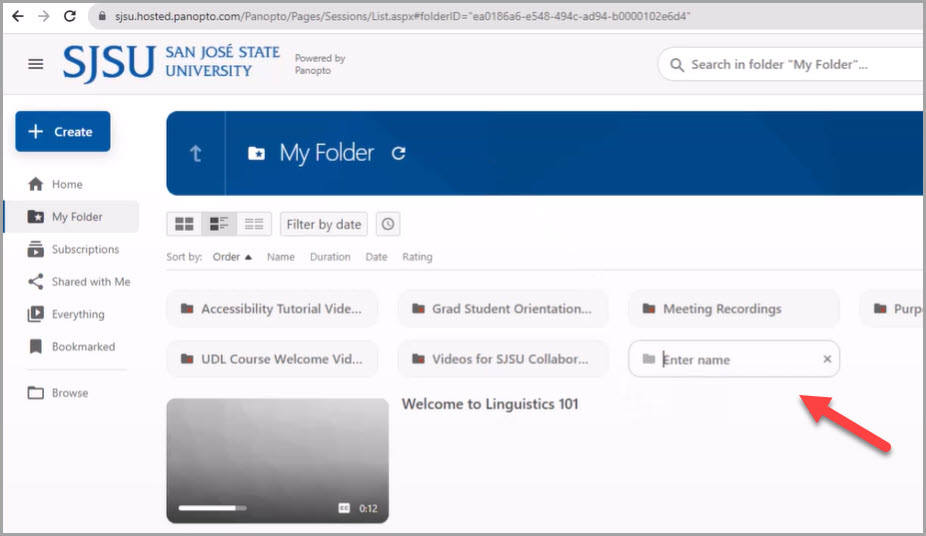
Task: Click the browser reload button
Action: tap(70, 17)
